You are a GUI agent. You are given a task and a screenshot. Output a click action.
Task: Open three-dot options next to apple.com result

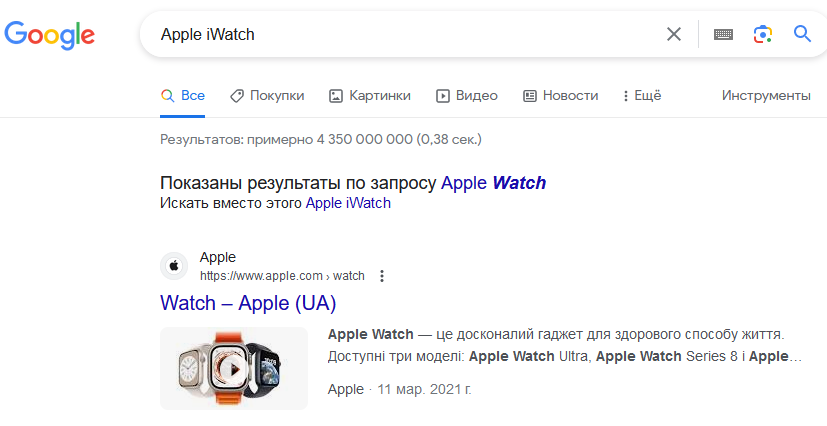[382, 276]
